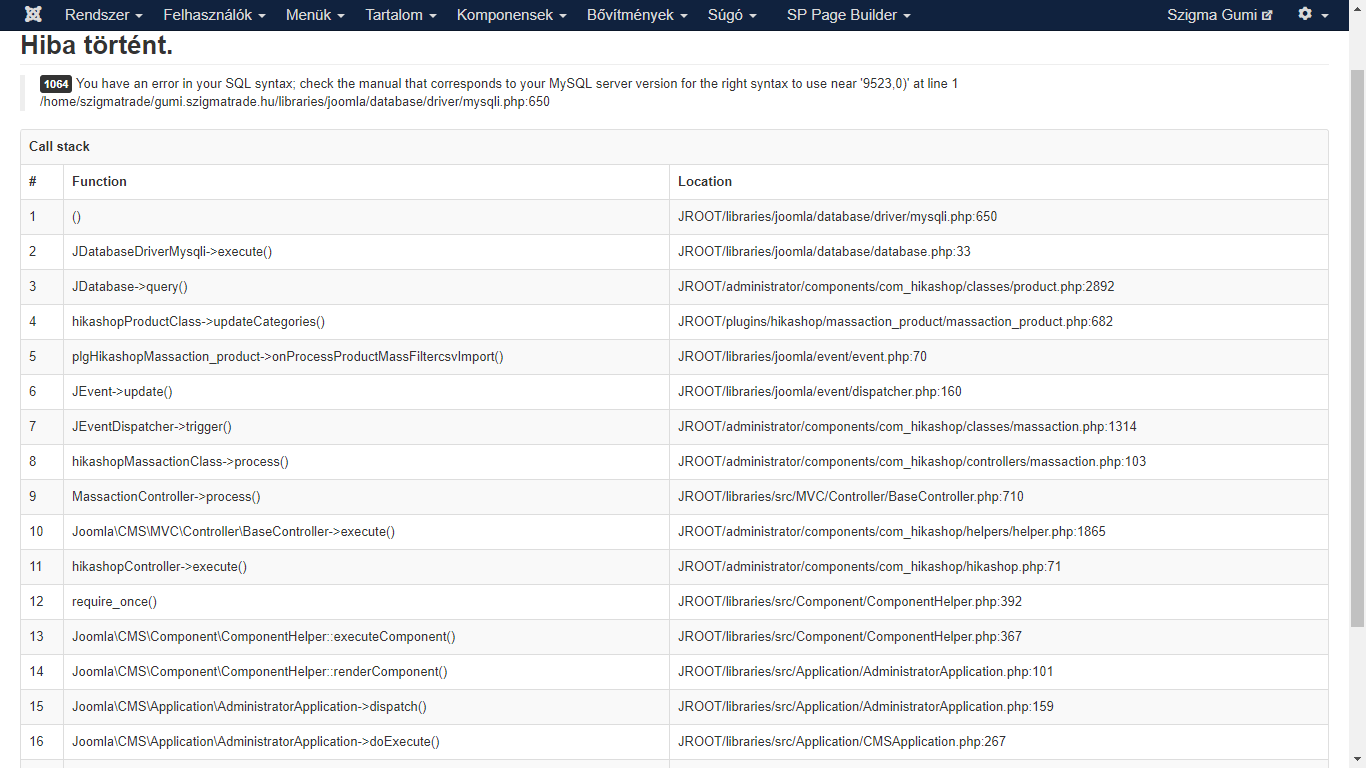Screen dimensions: 1366x768
Task: Open the Bővítmények menu
Action: click(637, 15)
